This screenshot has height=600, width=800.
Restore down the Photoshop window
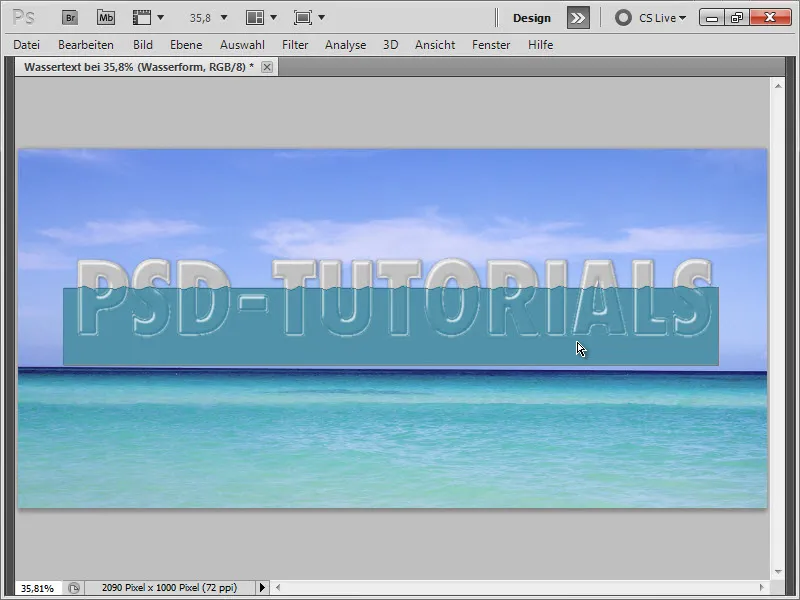pyautogui.click(x=737, y=18)
